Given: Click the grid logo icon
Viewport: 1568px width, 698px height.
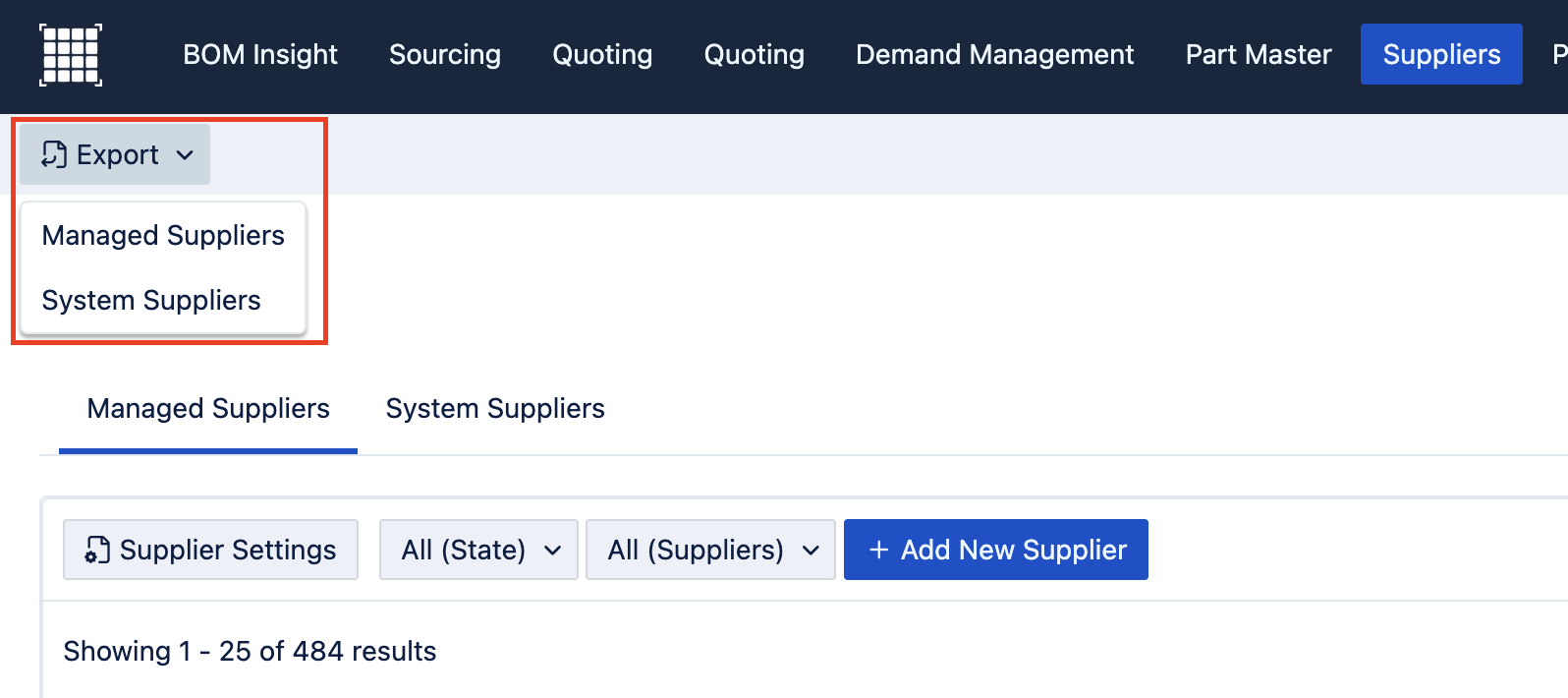Looking at the screenshot, I should point(70,55).
